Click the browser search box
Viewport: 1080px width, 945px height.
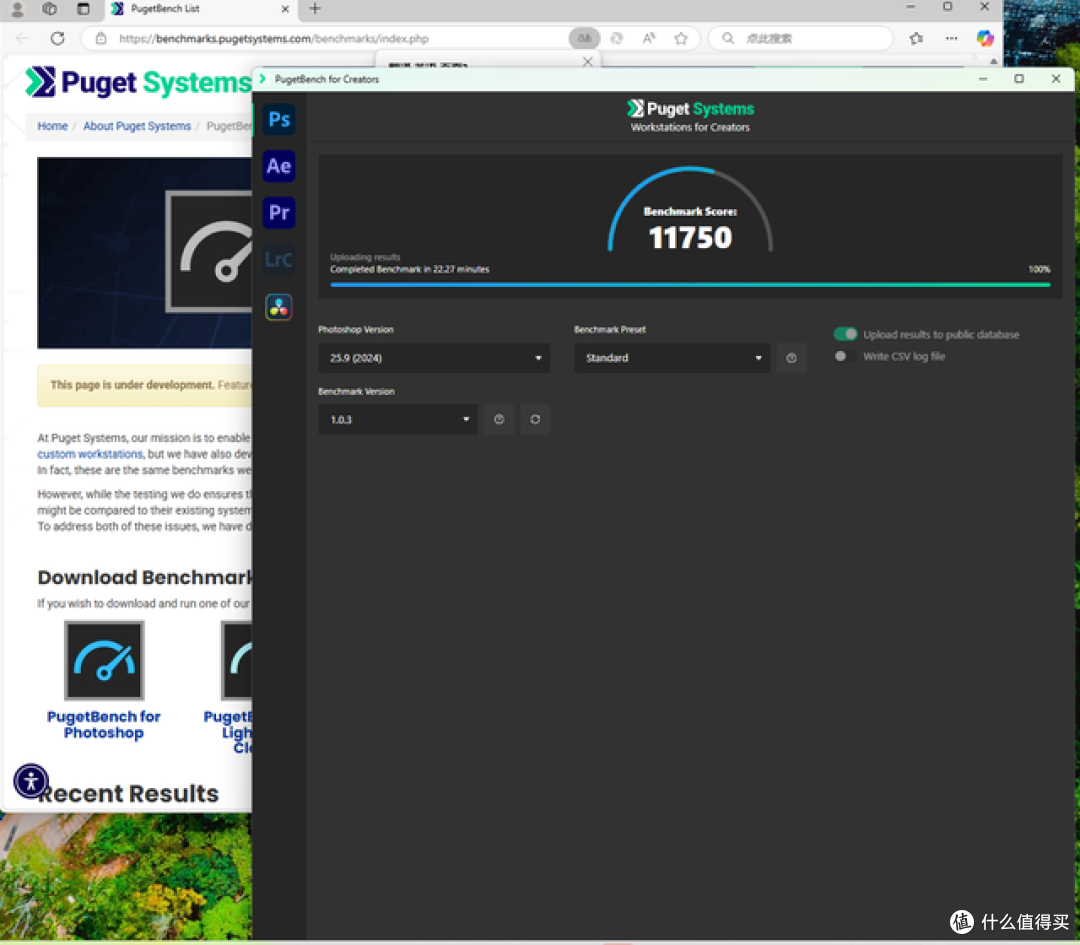(x=801, y=39)
